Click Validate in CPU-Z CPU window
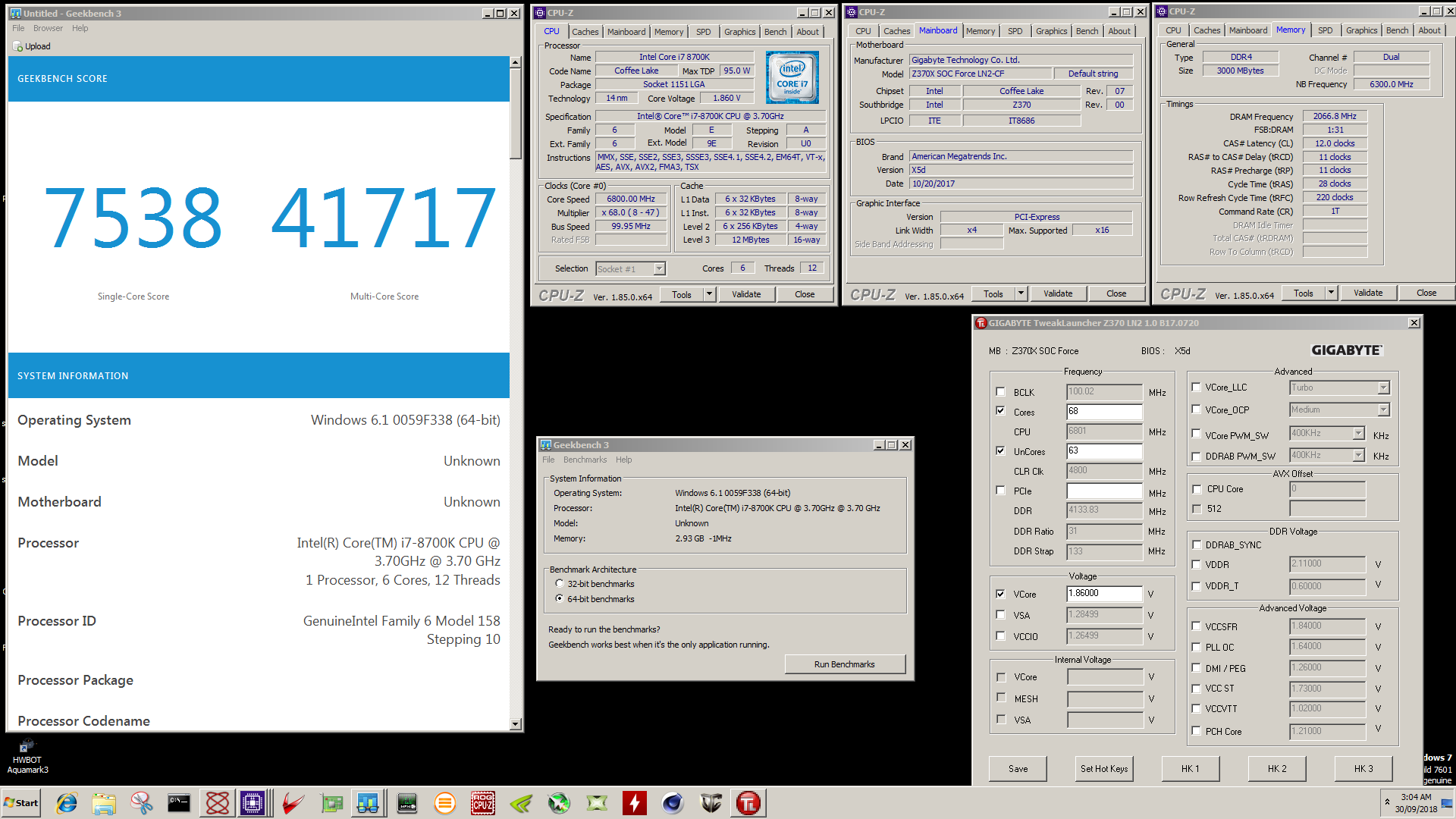This screenshot has width=1456, height=819. tap(746, 294)
